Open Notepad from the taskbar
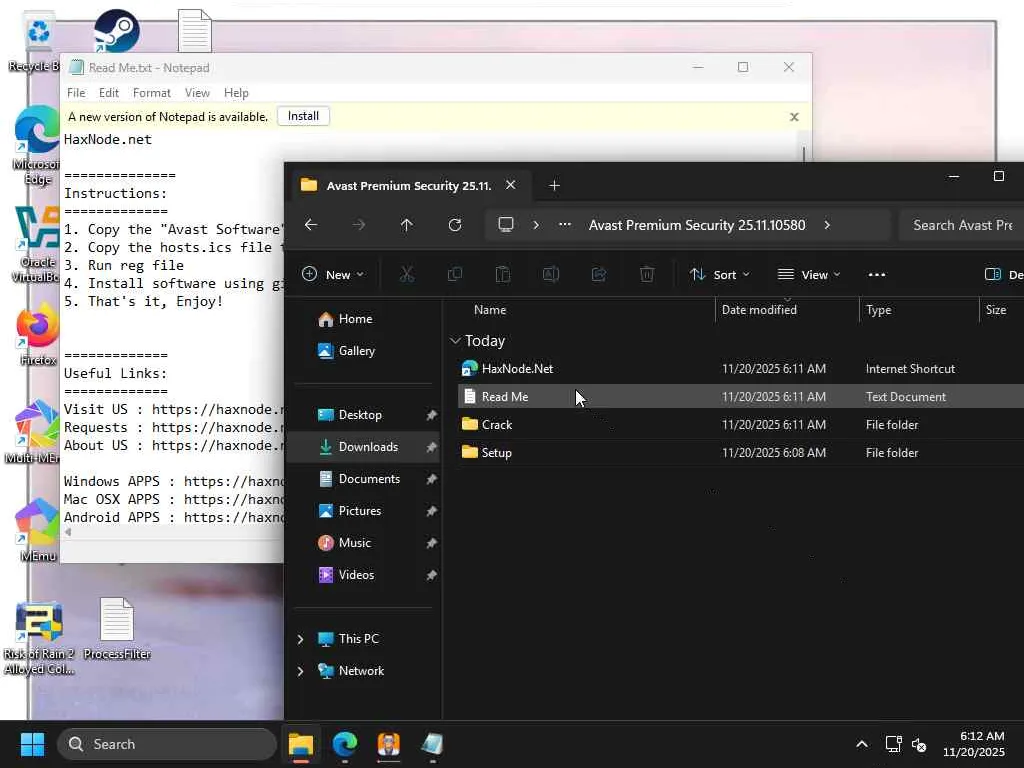The width and height of the screenshot is (1024, 768). [x=432, y=744]
